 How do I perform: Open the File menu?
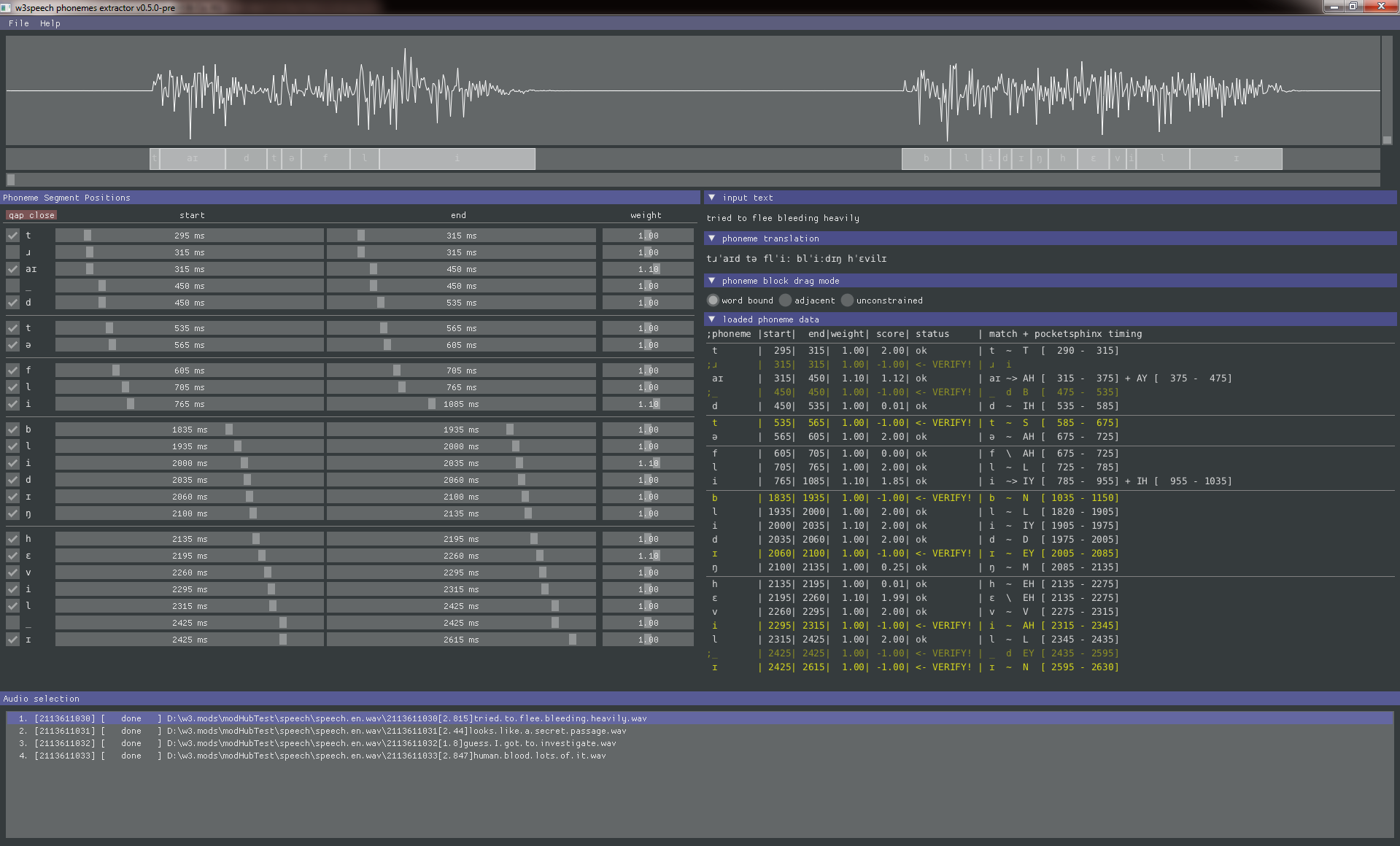pos(19,23)
